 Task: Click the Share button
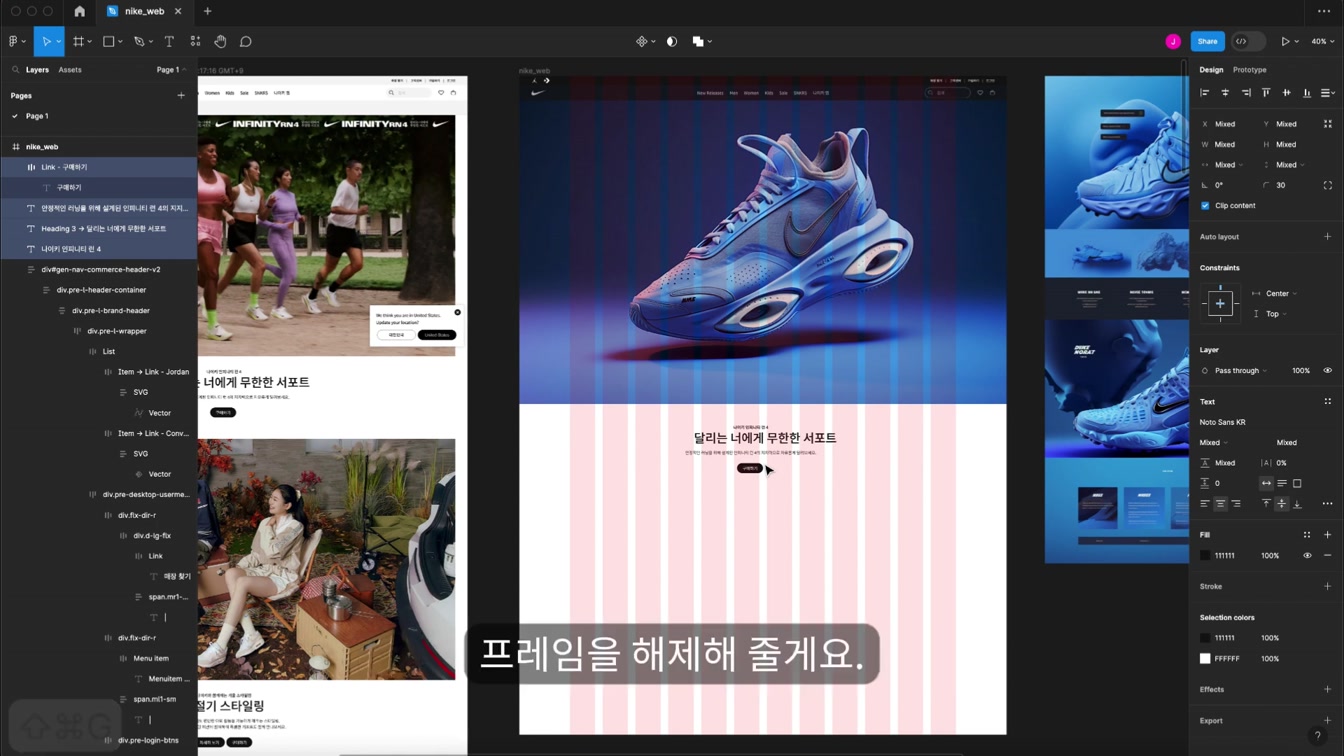click(x=1207, y=42)
